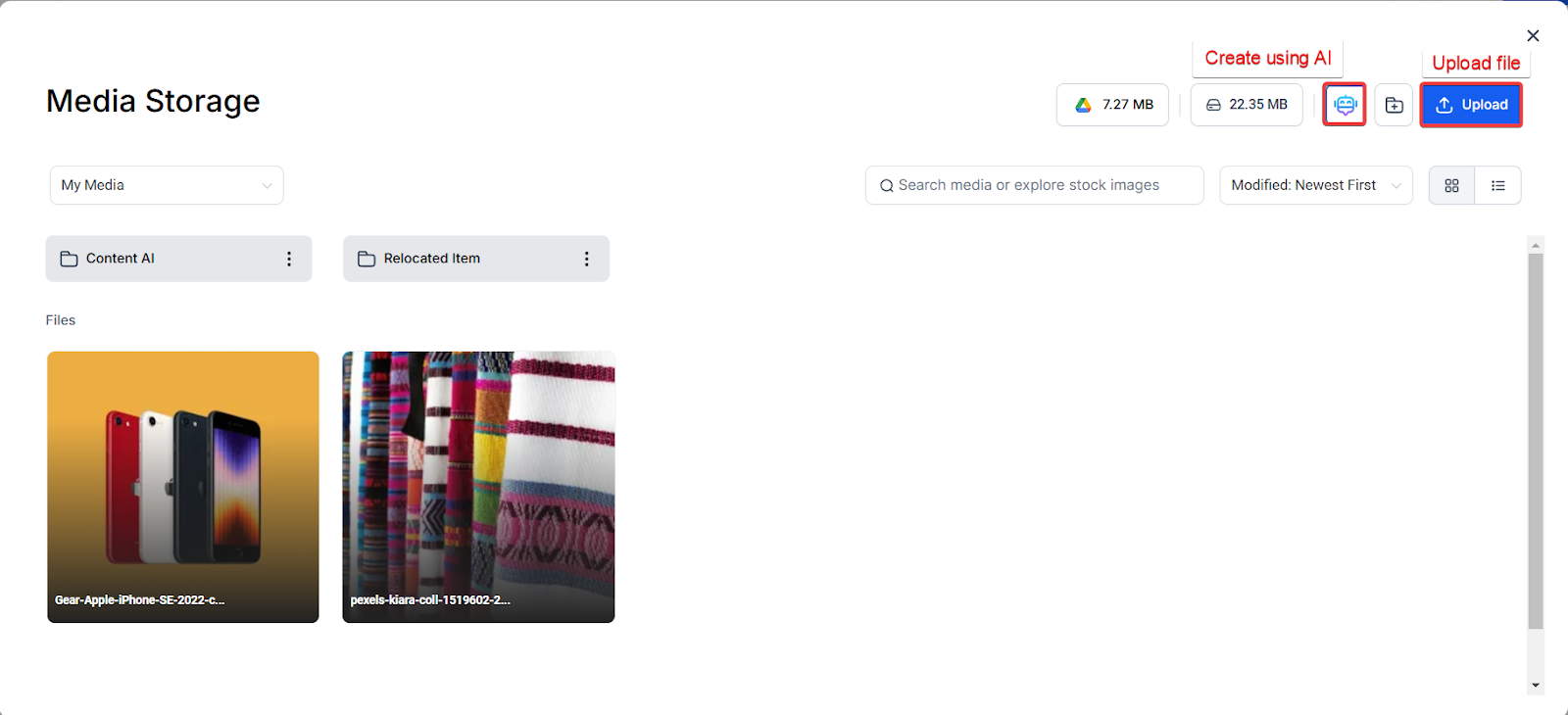This screenshot has width=1568, height=715.
Task: Click the new folder icon
Action: coord(1394,105)
